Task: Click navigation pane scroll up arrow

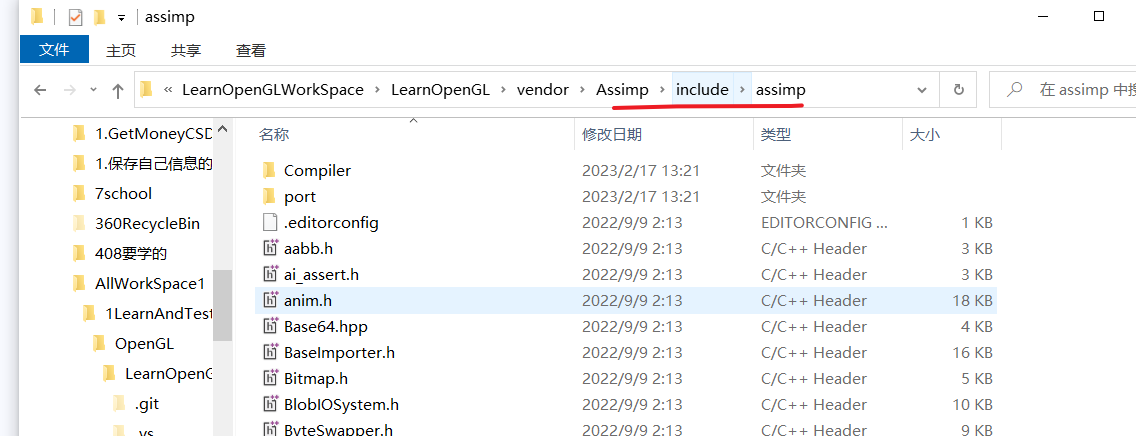Action: pyautogui.click(x=223, y=130)
